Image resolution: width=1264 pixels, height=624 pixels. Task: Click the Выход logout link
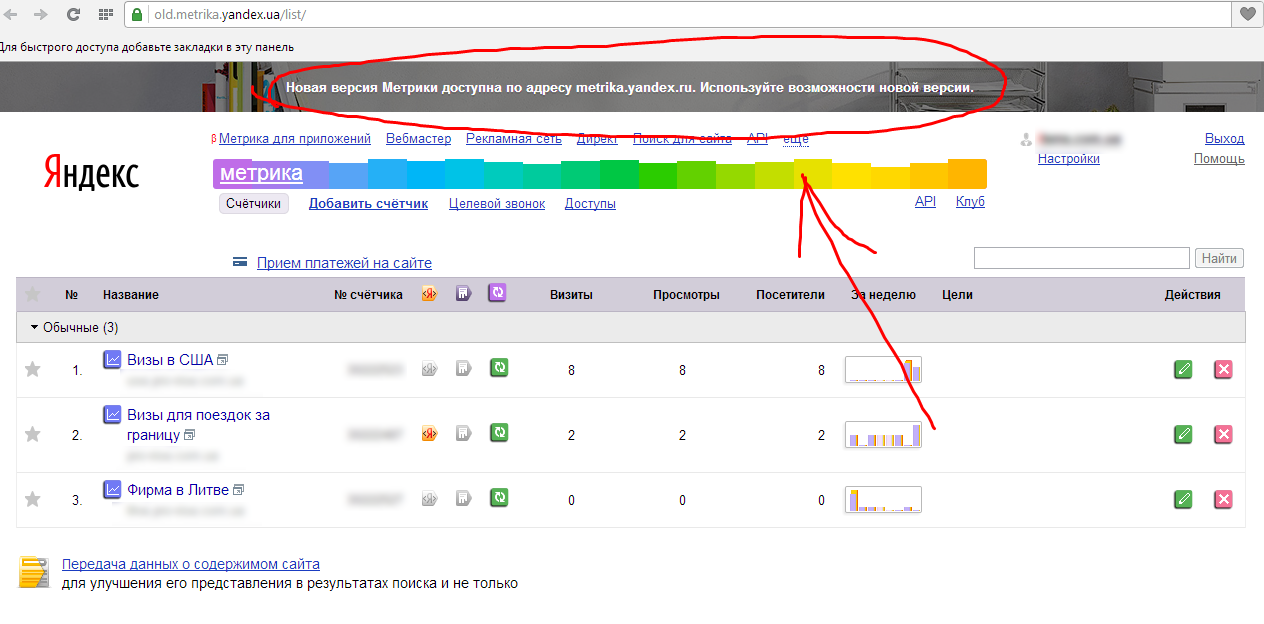(x=1225, y=139)
